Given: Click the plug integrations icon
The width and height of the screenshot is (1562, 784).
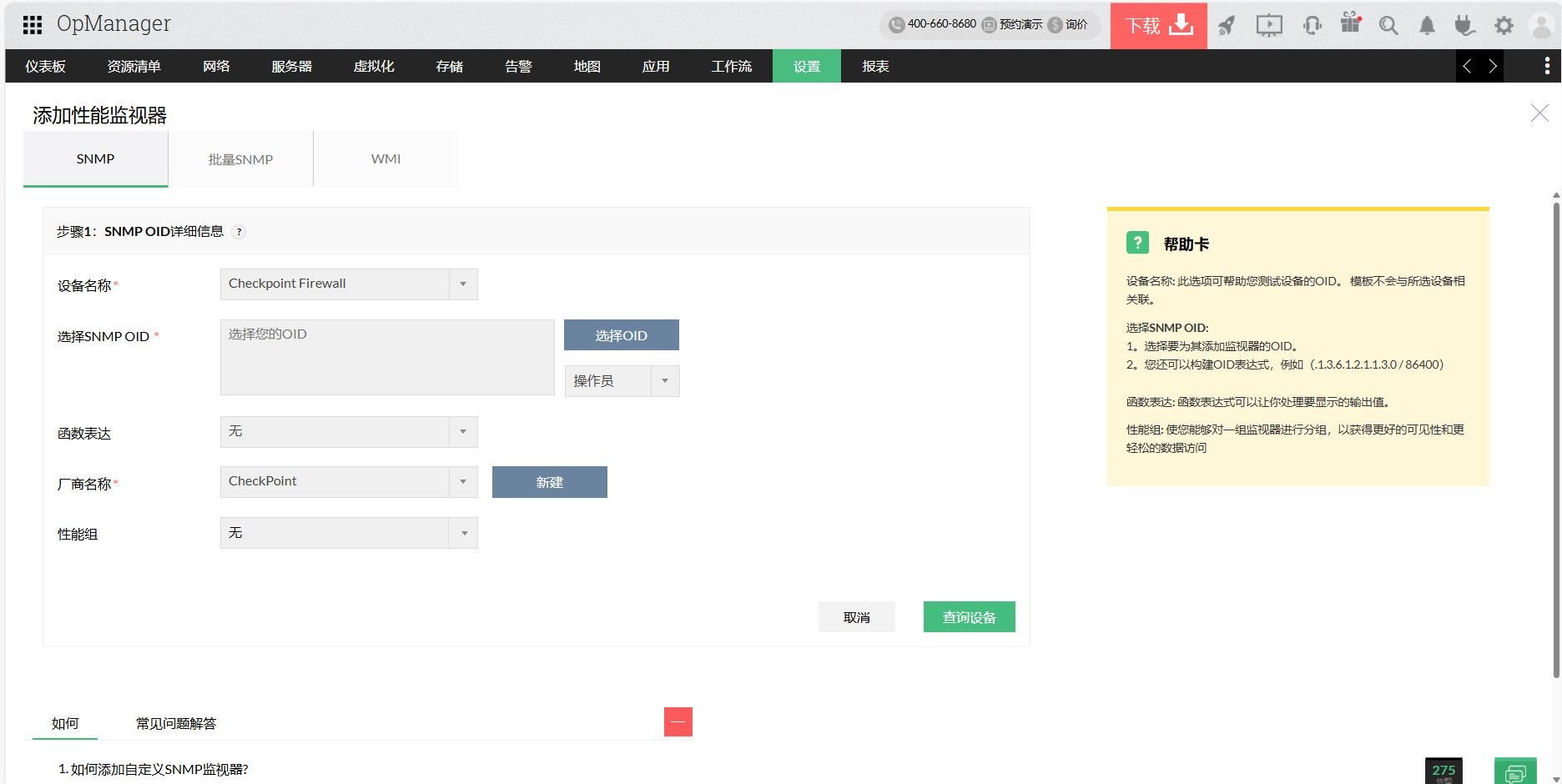Looking at the screenshot, I should click(x=1464, y=25).
